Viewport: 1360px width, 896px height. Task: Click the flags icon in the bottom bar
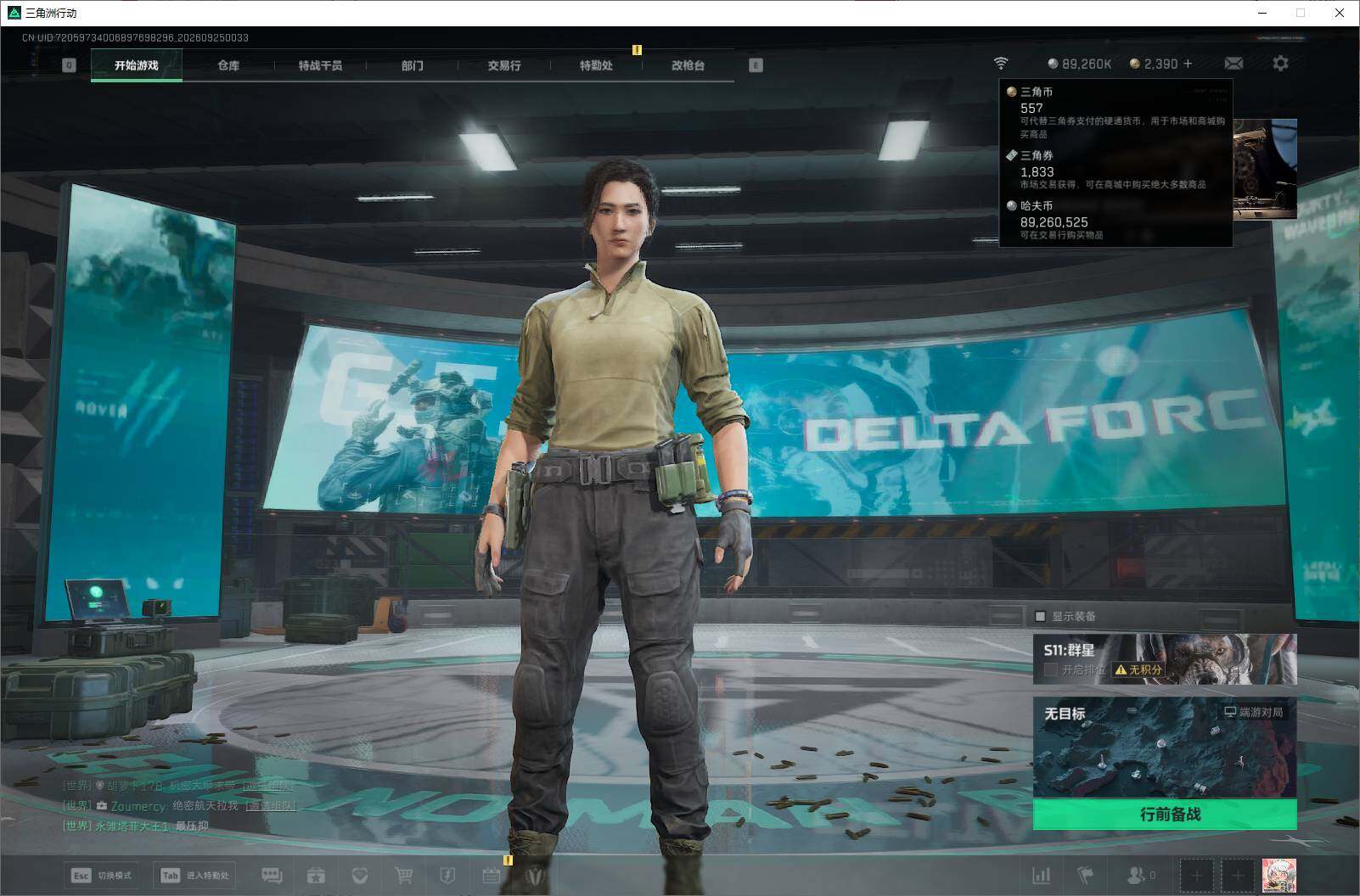[1085, 875]
